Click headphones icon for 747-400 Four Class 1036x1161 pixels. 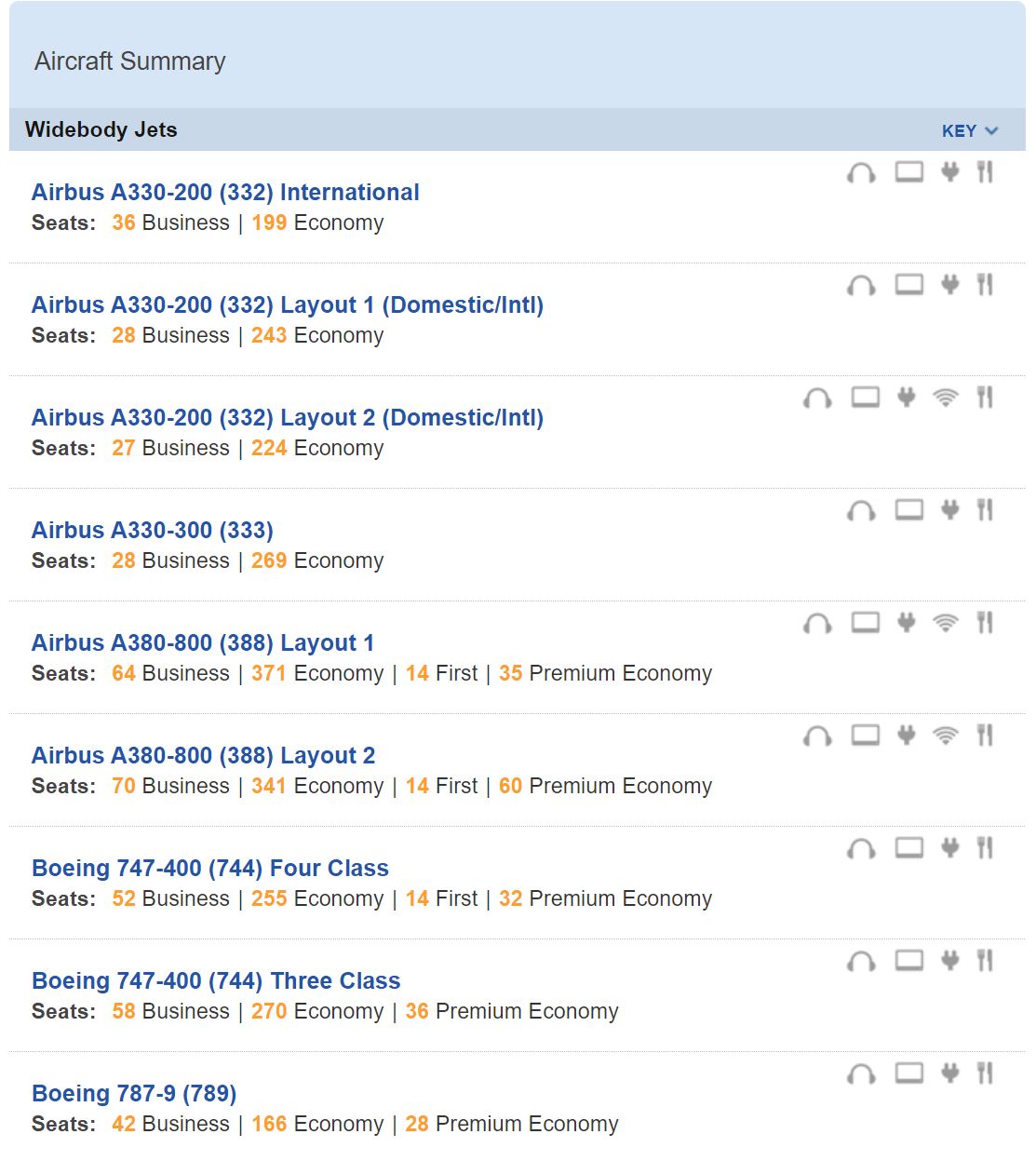point(861,848)
